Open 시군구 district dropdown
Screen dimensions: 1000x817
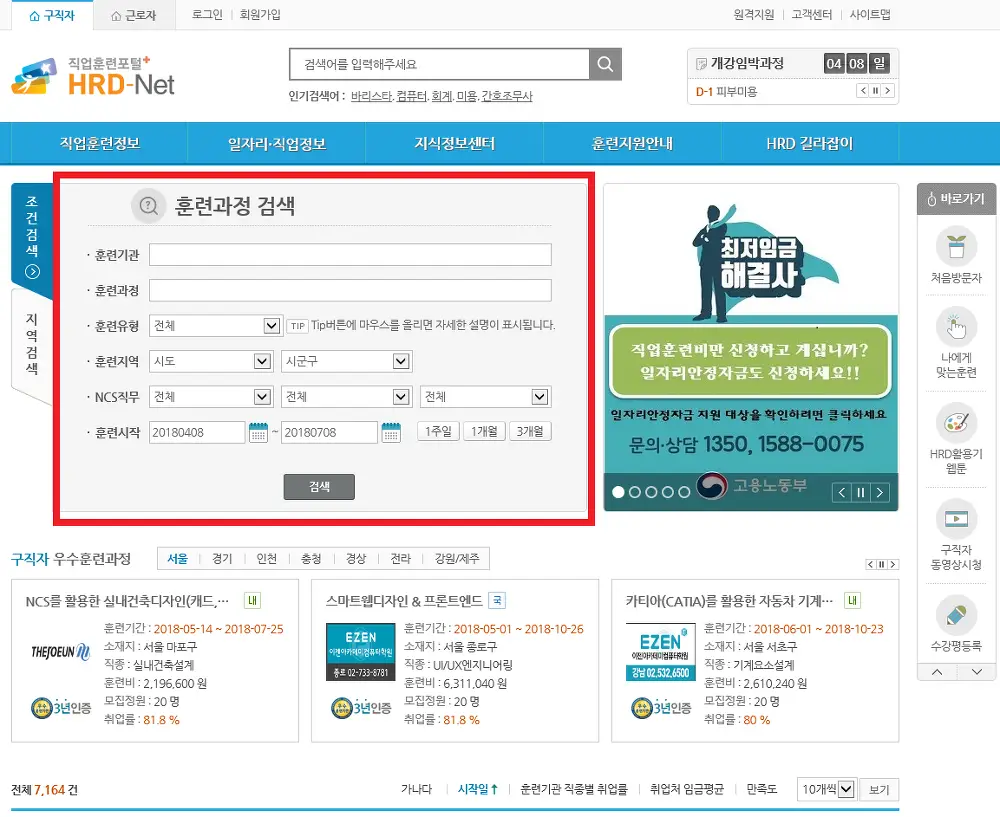tap(347, 362)
